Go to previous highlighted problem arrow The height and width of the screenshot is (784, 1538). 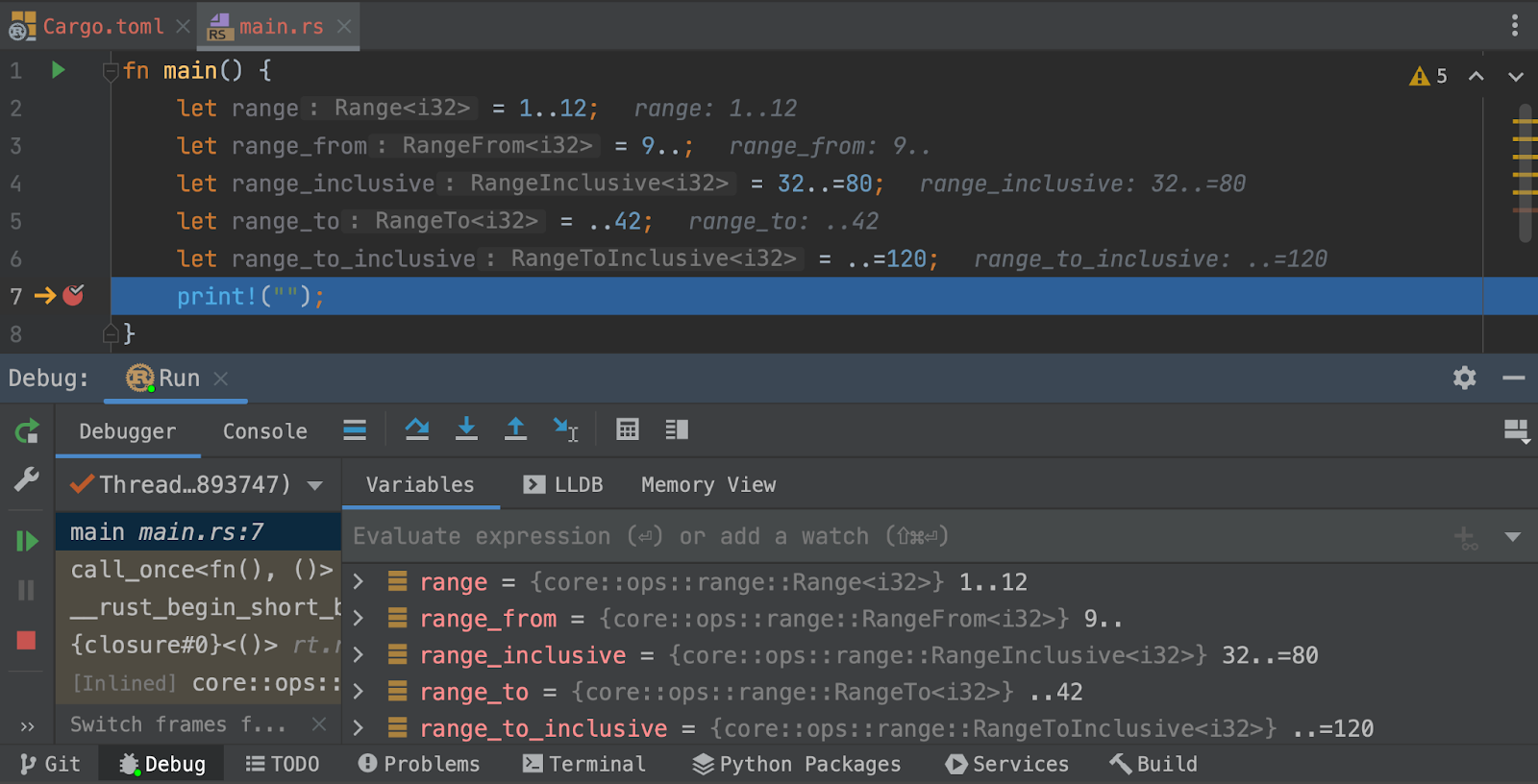(x=1476, y=76)
